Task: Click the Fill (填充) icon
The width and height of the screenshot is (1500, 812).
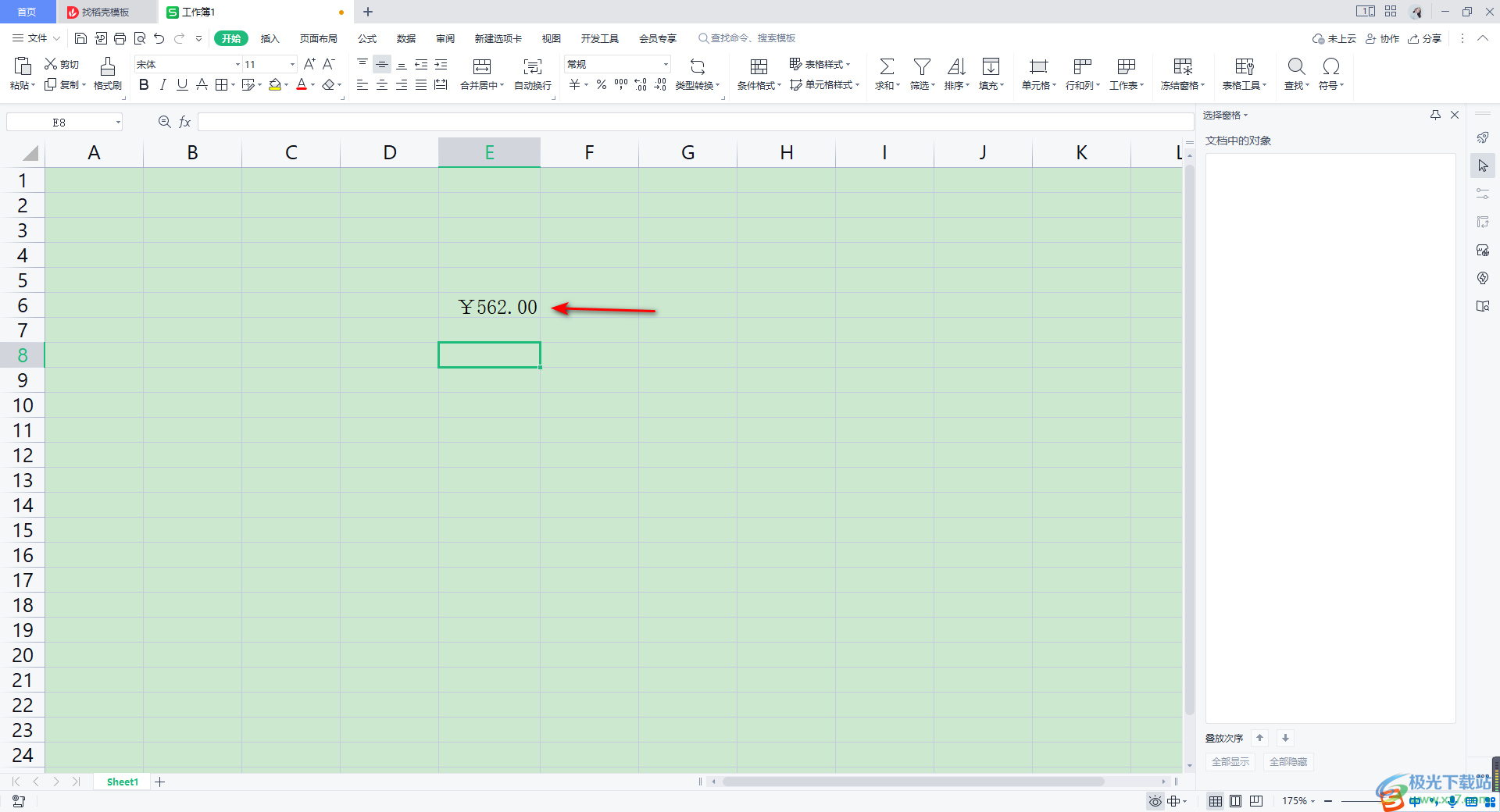Action: pos(991,66)
